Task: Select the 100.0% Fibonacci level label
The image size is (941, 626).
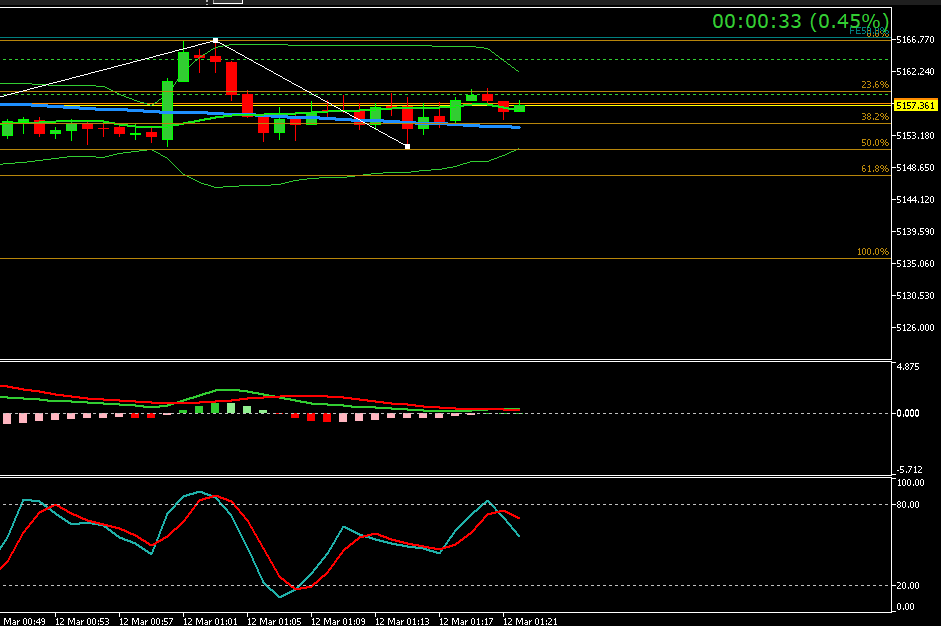Action: tap(872, 252)
